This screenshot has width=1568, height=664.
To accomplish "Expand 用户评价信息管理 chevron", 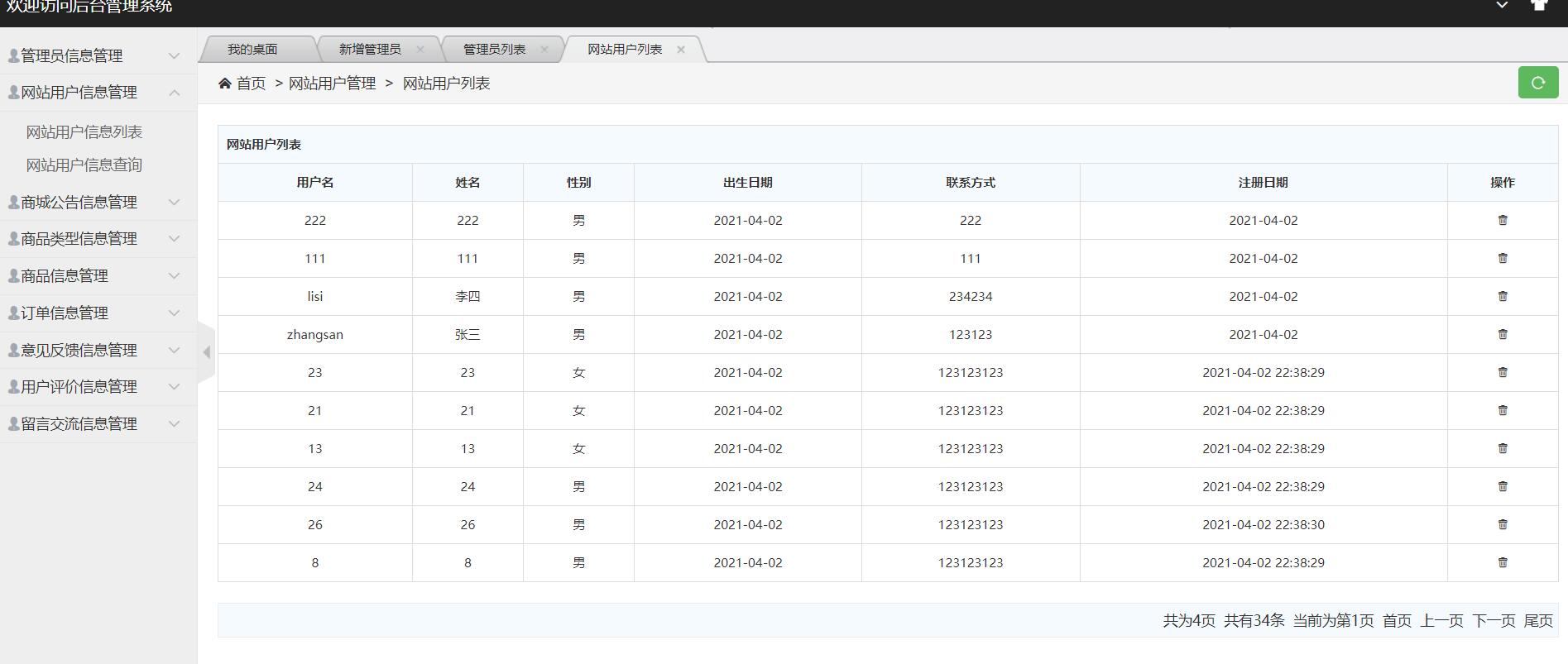I will point(174,386).
